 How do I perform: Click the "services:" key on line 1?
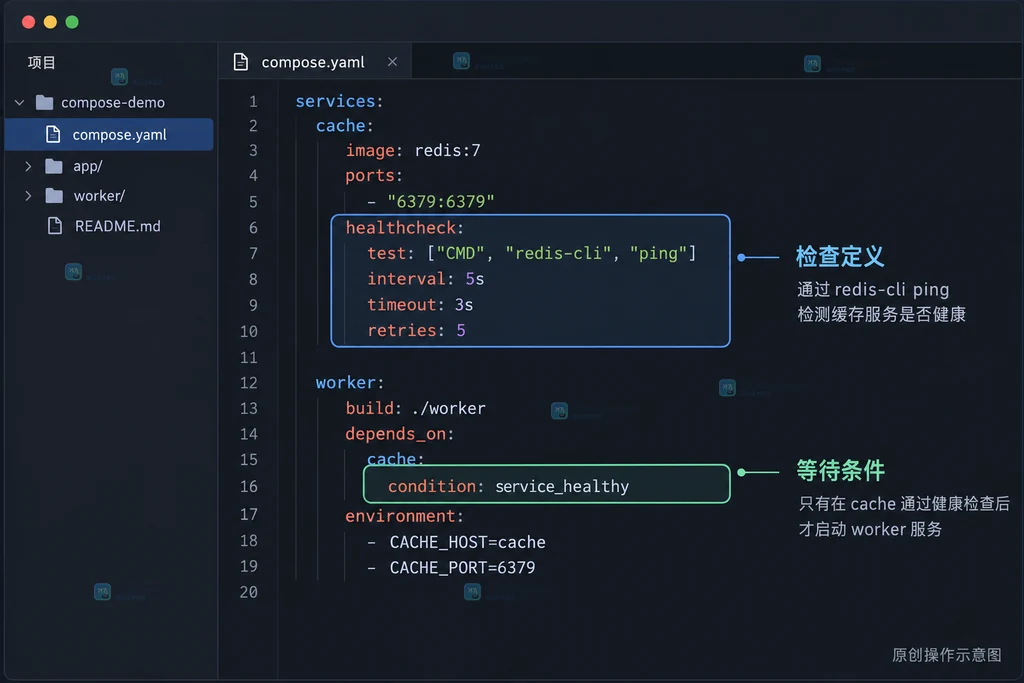pos(340,101)
